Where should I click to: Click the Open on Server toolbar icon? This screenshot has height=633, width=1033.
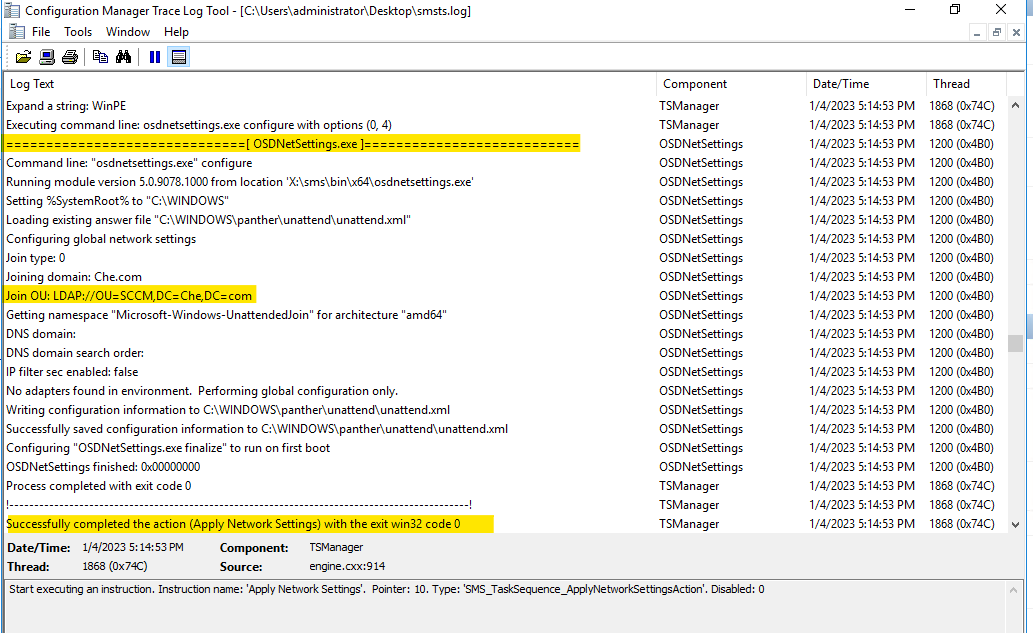click(47, 57)
